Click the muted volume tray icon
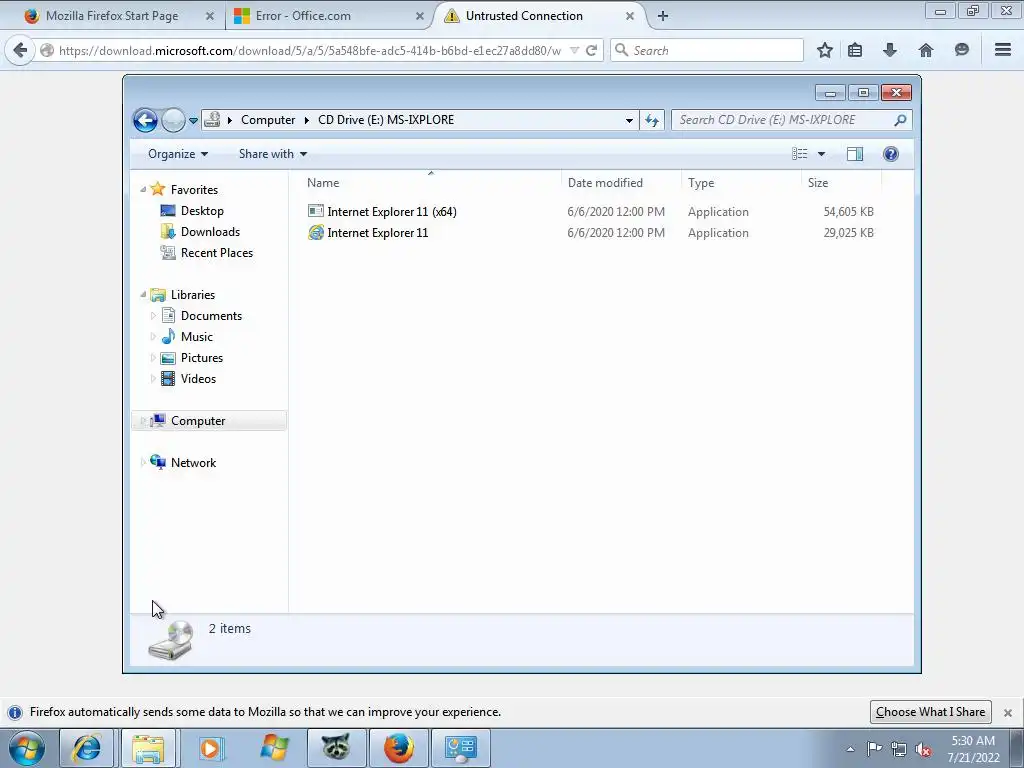This screenshot has height=768, width=1024. point(923,749)
